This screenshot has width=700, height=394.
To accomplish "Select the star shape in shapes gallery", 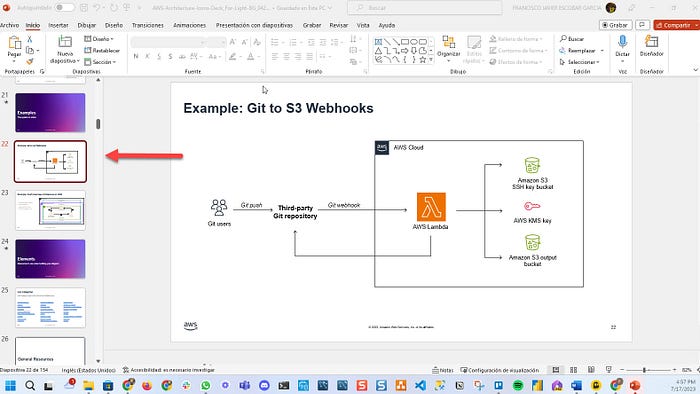I will click(x=422, y=59).
